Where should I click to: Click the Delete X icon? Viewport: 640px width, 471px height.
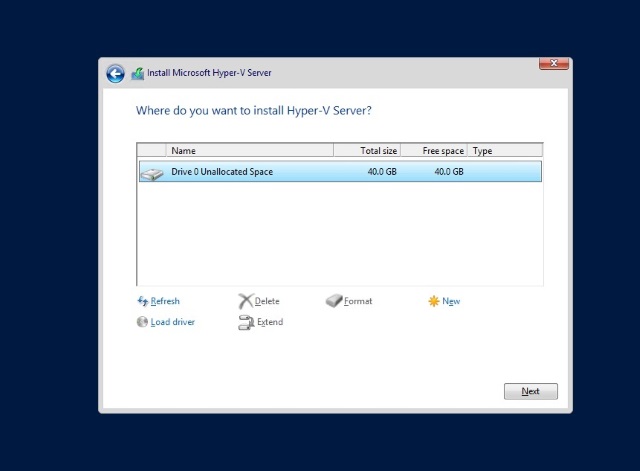pyautogui.click(x=245, y=301)
